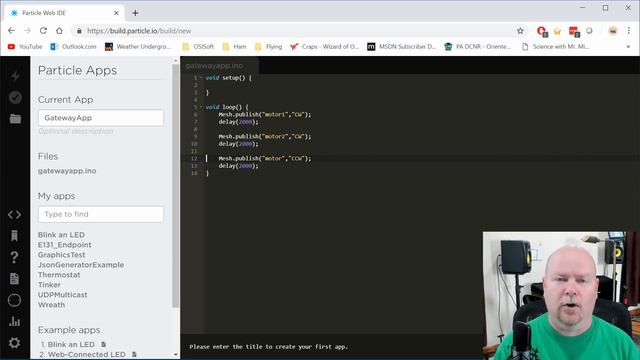The width and height of the screenshot is (640, 360).
Task: Open a new browser tab
Action: coord(135,13)
